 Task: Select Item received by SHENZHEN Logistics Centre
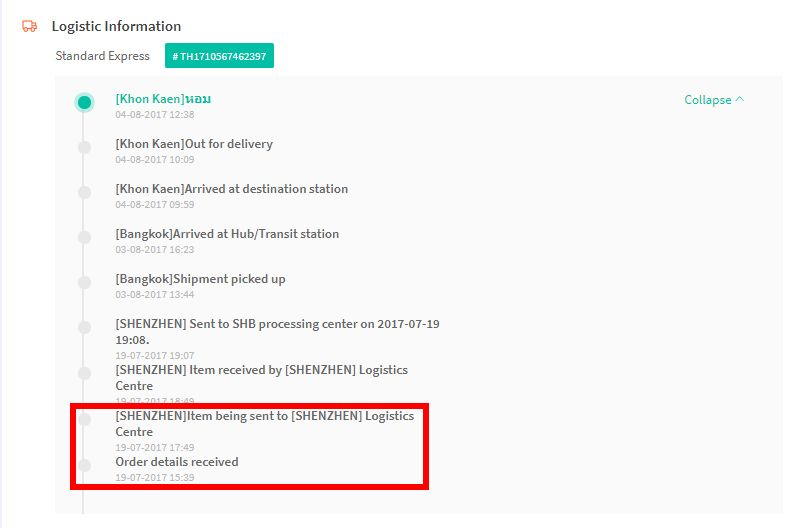(261, 378)
